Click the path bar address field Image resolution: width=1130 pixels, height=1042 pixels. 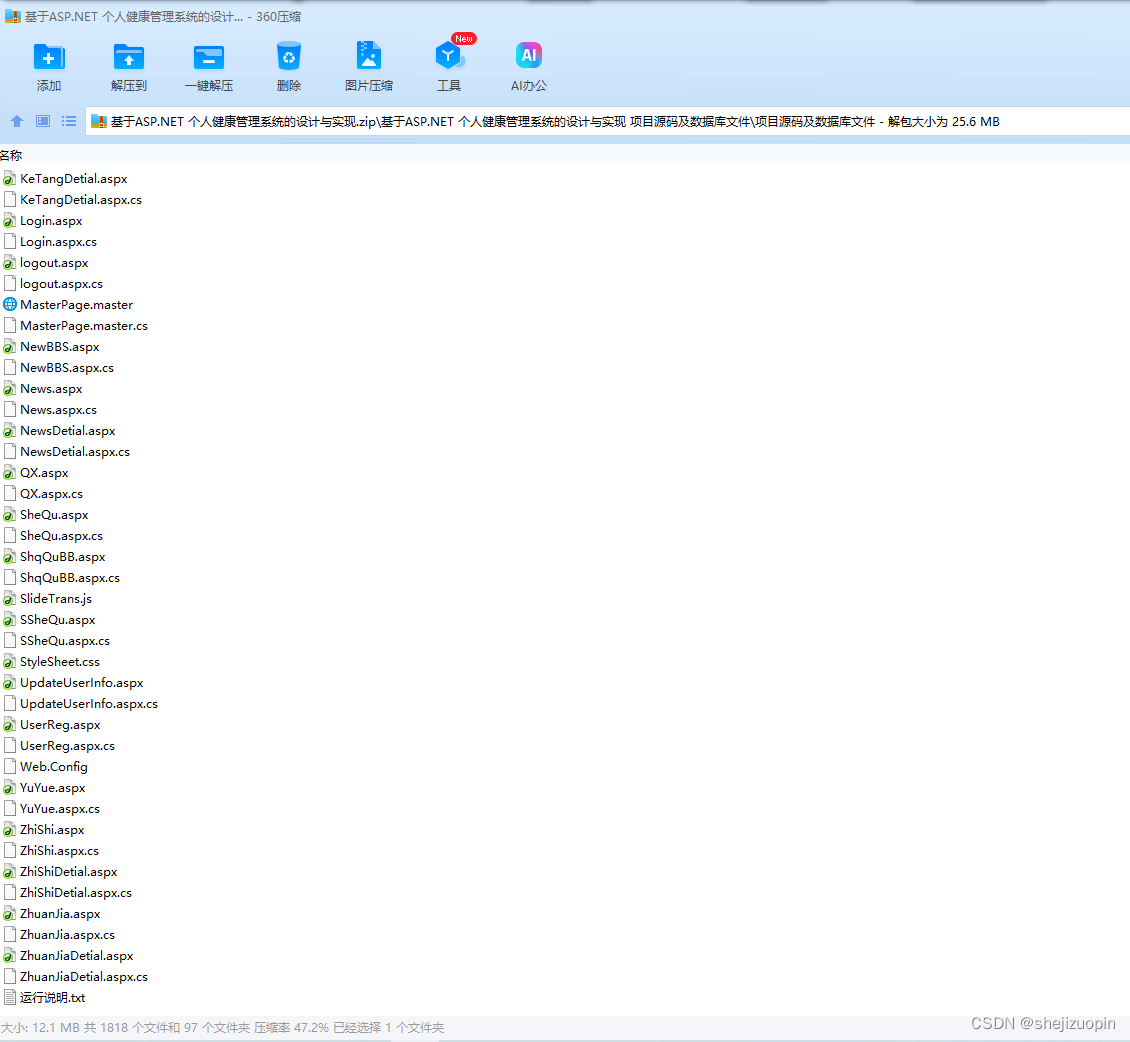(608, 121)
